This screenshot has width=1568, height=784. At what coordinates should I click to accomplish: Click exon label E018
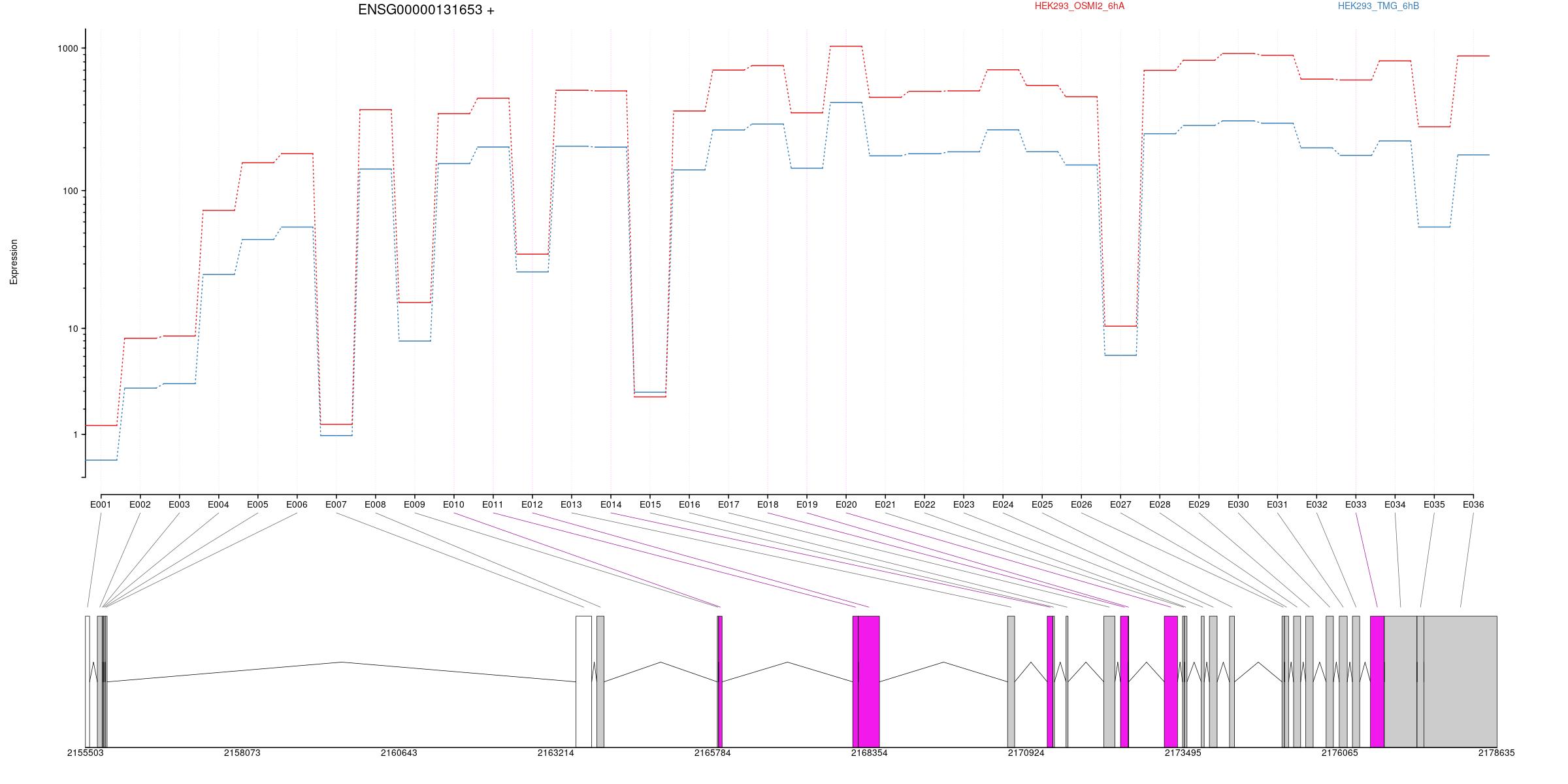point(768,504)
